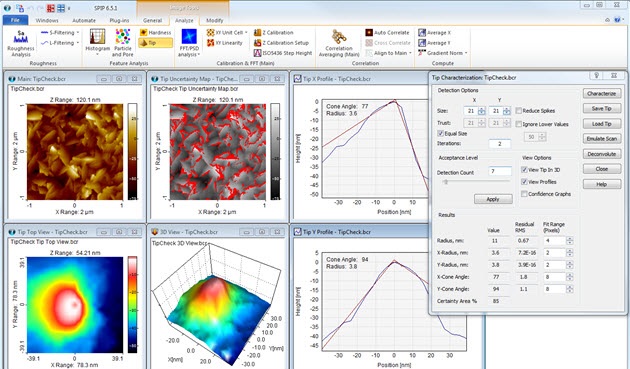Viewport: 630px width, 369px height.
Task: Click color scale bar in Main TipCheck window
Action: 132,152
